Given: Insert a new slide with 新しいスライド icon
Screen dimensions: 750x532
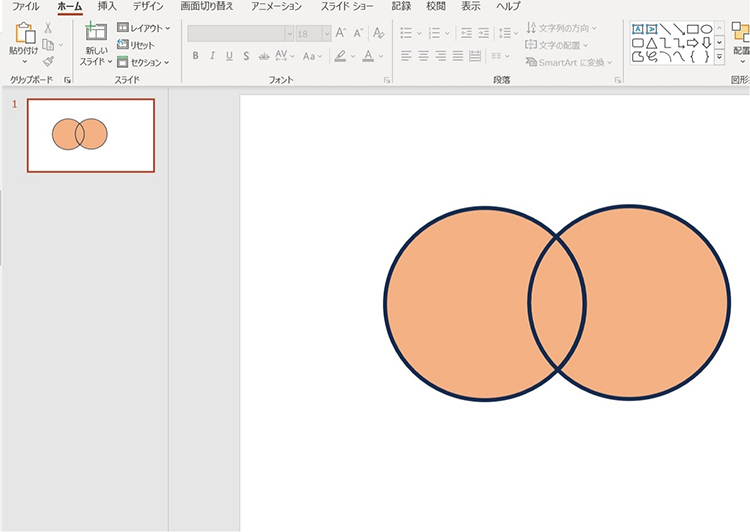Looking at the screenshot, I should [96, 33].
